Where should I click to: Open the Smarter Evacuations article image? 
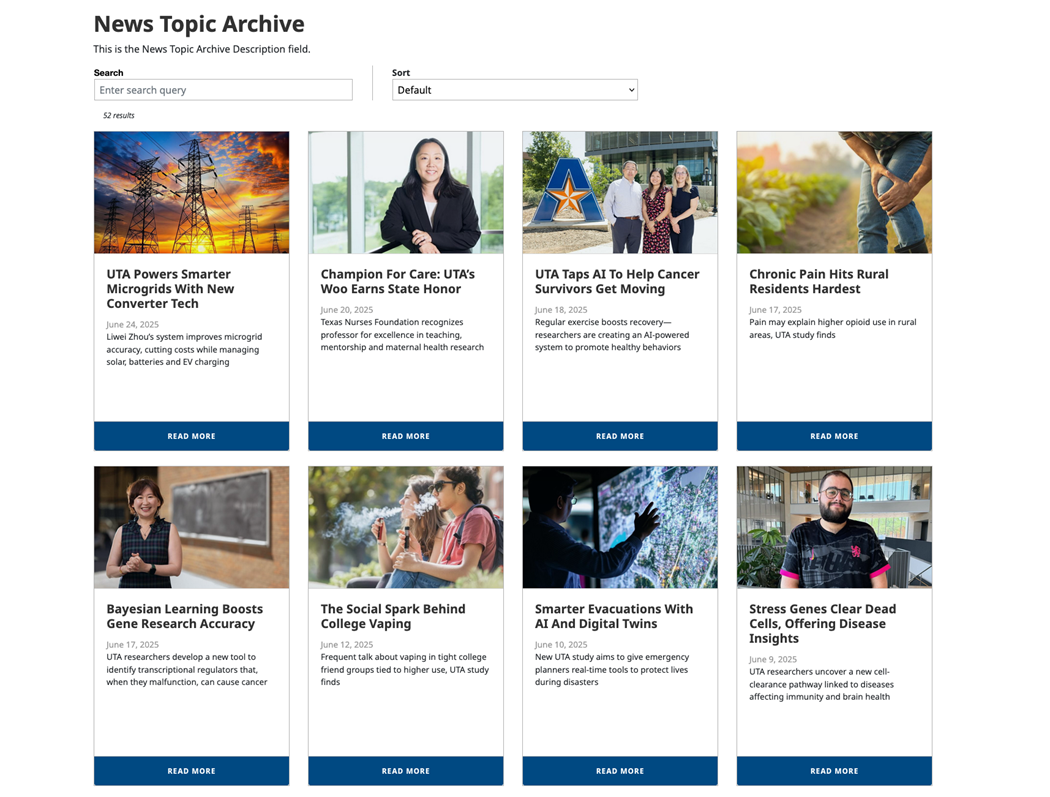point(620,527)
